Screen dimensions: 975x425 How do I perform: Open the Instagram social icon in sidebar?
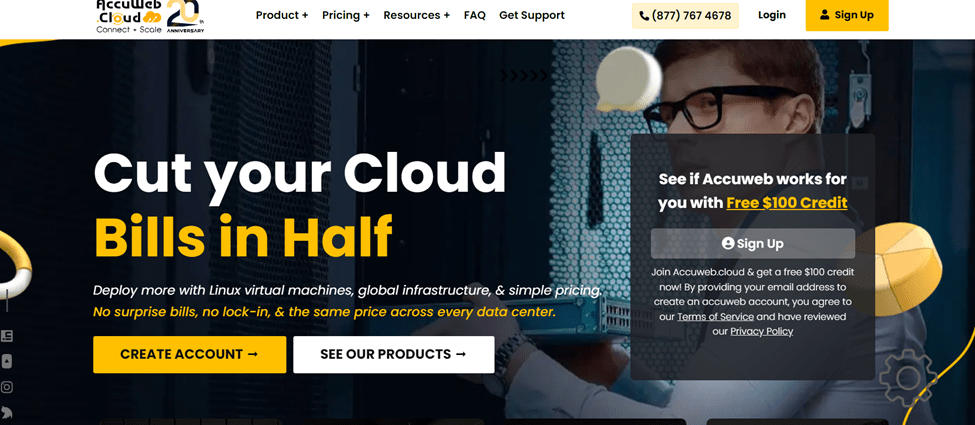click(7, 387)
